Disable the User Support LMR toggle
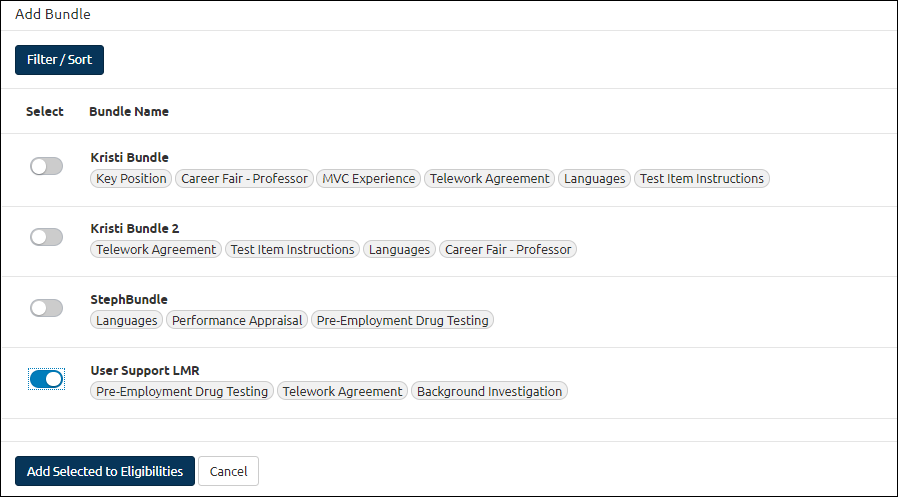898x497 pixels. click(46, 379)
